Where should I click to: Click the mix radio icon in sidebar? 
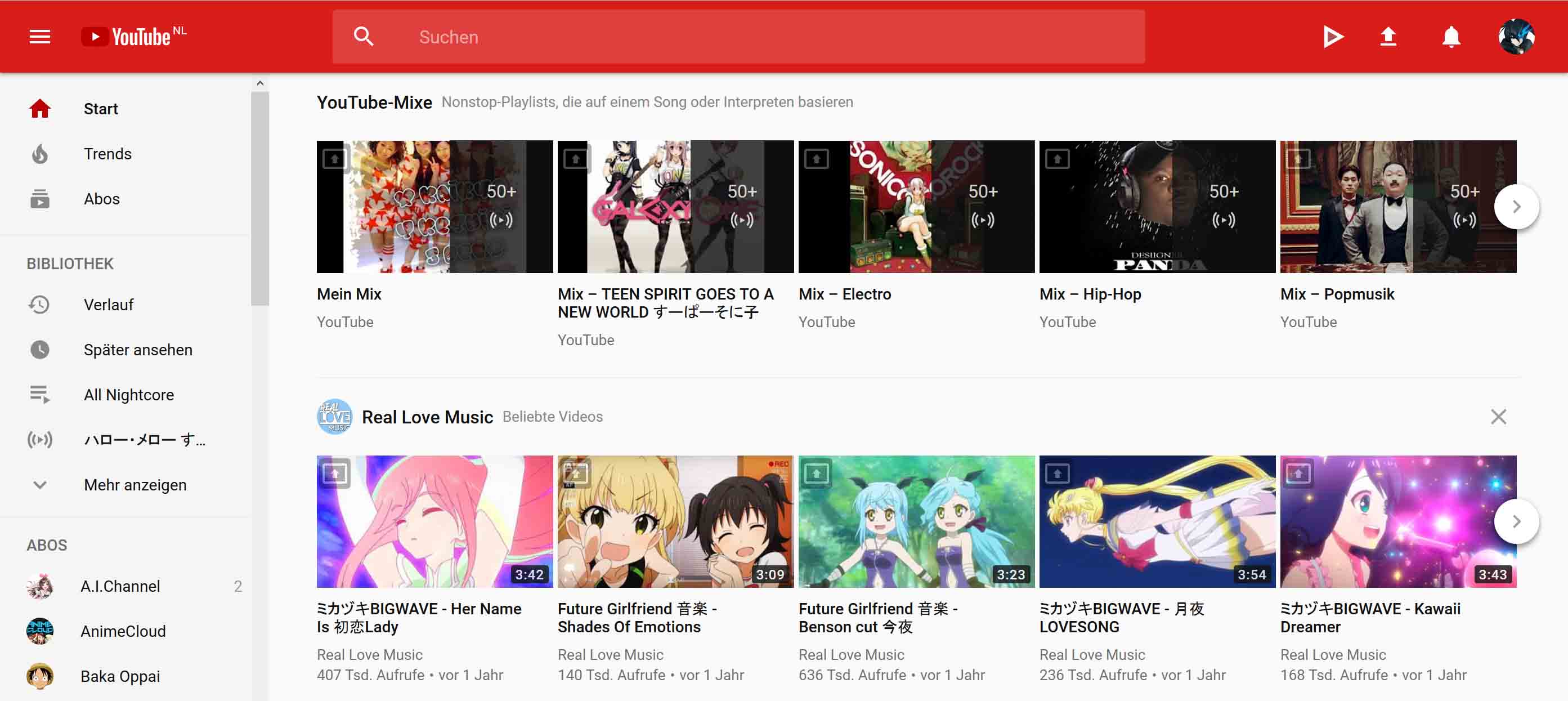40,440
